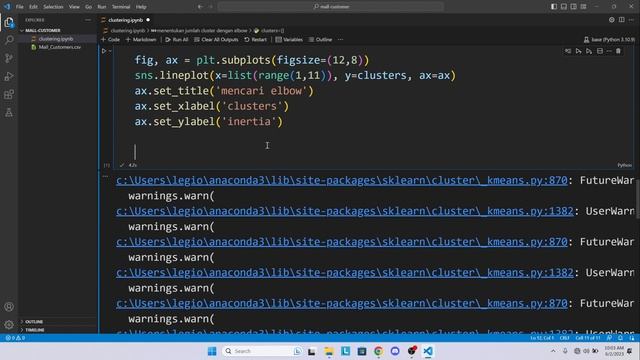Click the mall-customer command center search
The height and width of the screenshot is (360, 640).
[331, 7]
